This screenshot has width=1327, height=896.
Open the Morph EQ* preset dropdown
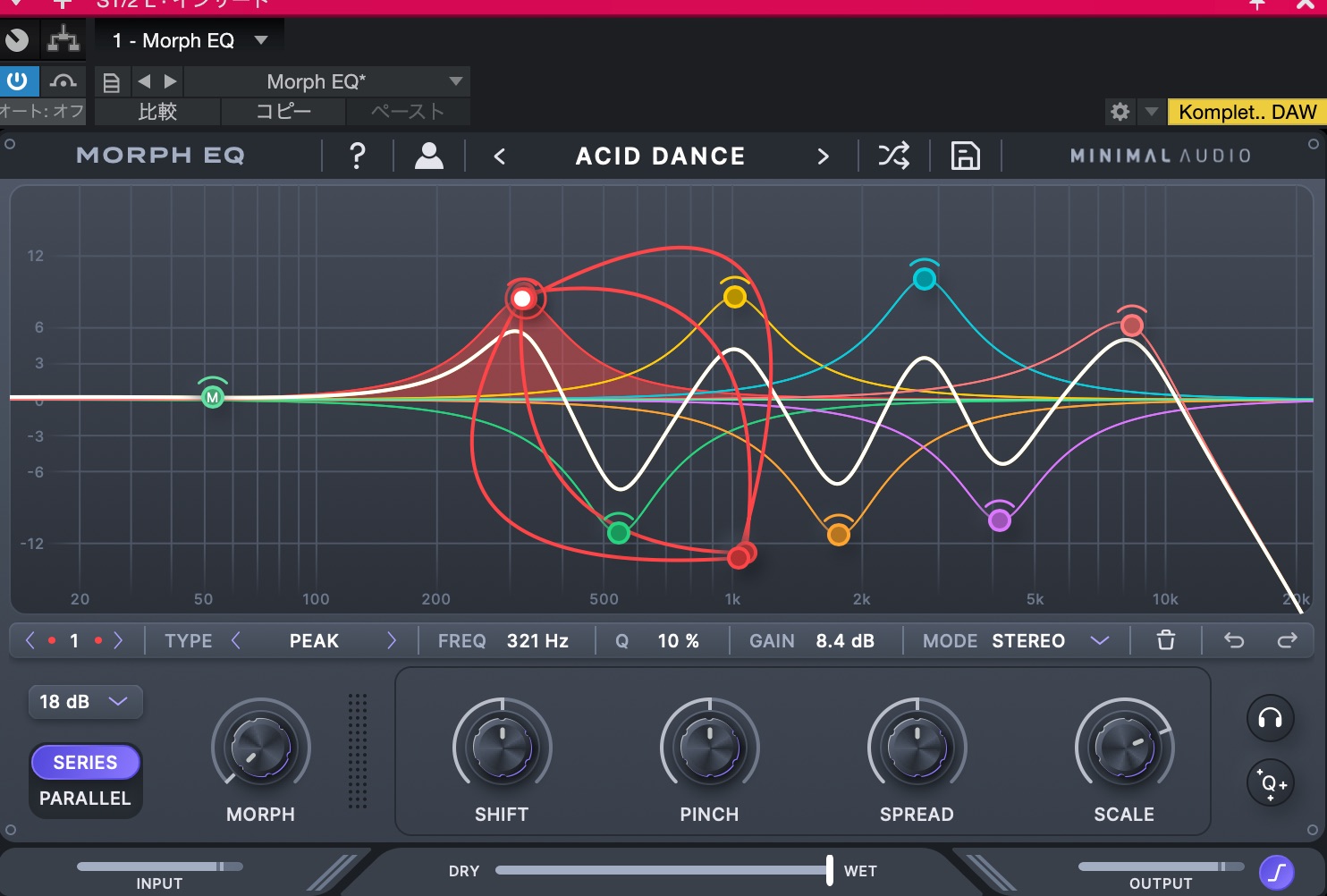pyautogui.click(x=456, y=81)
